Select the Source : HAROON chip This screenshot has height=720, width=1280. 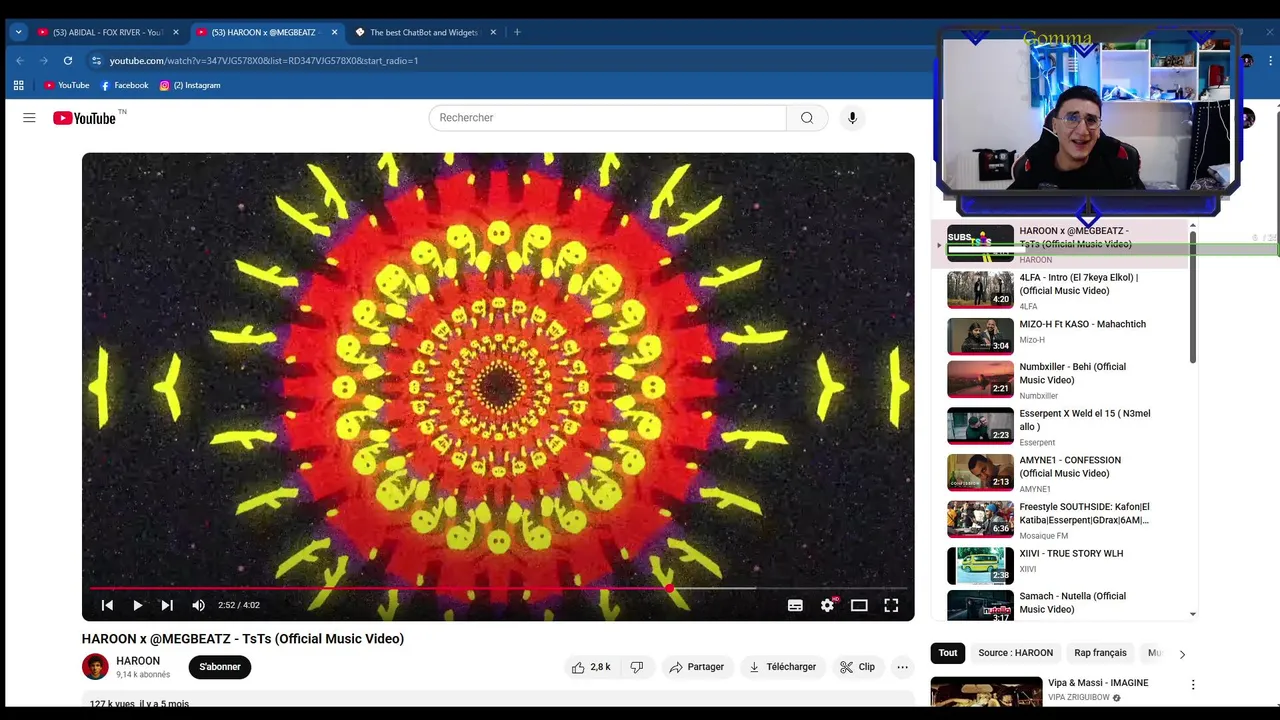[1015, 653]
